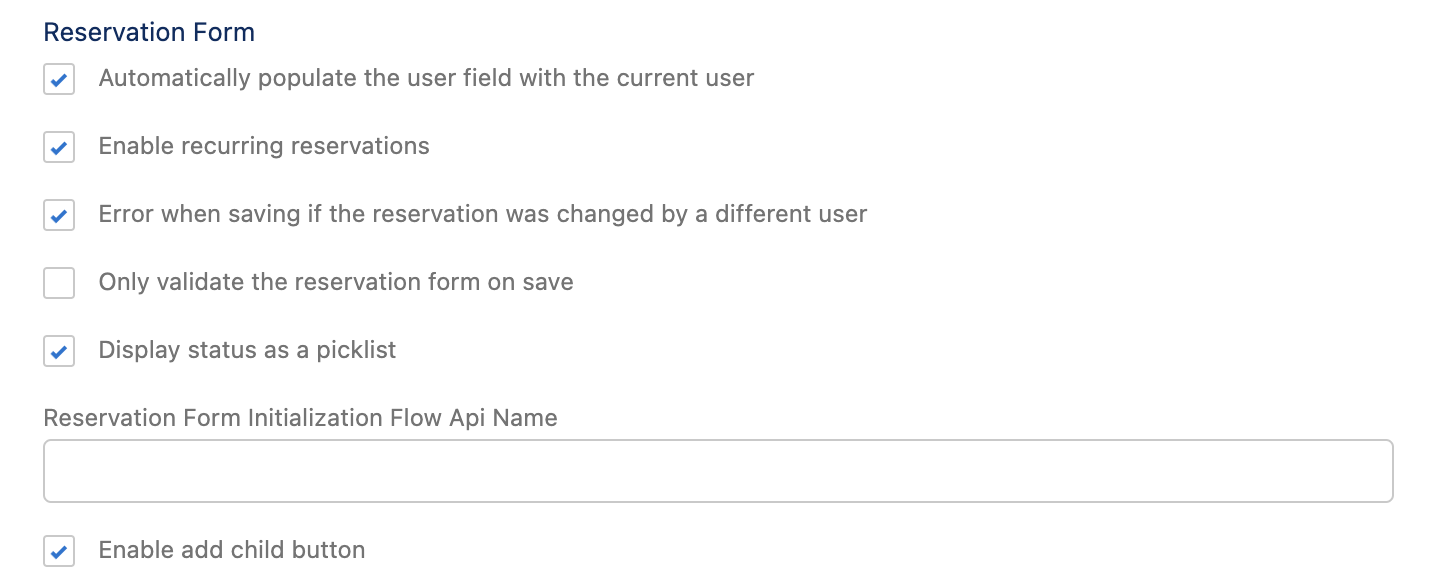This screenshot has height=584, width=1436.
Task: Click the word 'picklist' in status option
Action: (x=356, y=350)
